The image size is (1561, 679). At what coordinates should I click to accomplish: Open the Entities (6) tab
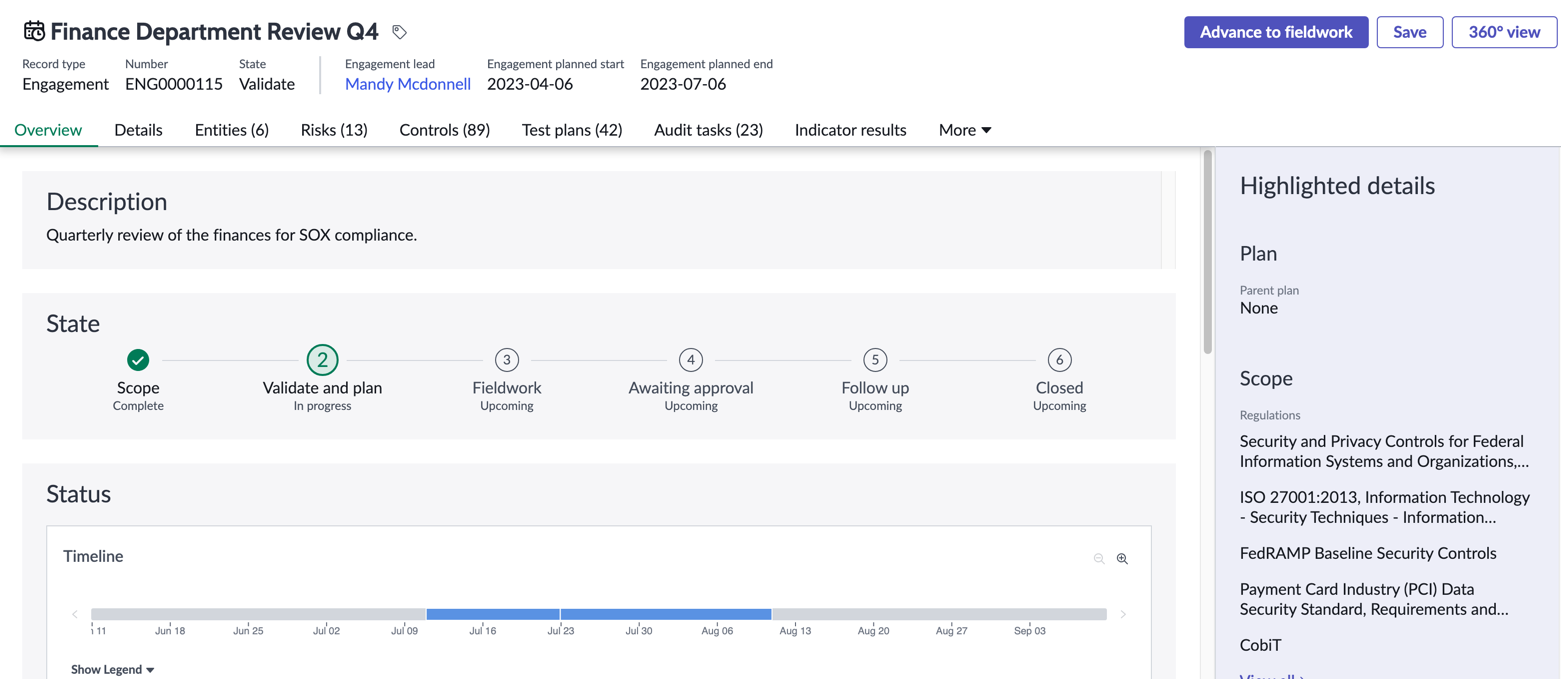pos(232,130)
